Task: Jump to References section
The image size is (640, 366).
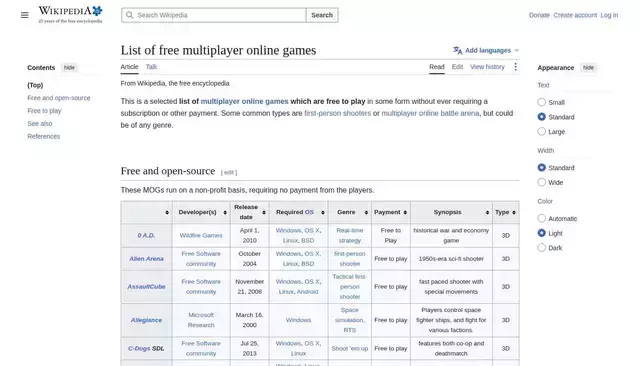Action: point(44,136)
